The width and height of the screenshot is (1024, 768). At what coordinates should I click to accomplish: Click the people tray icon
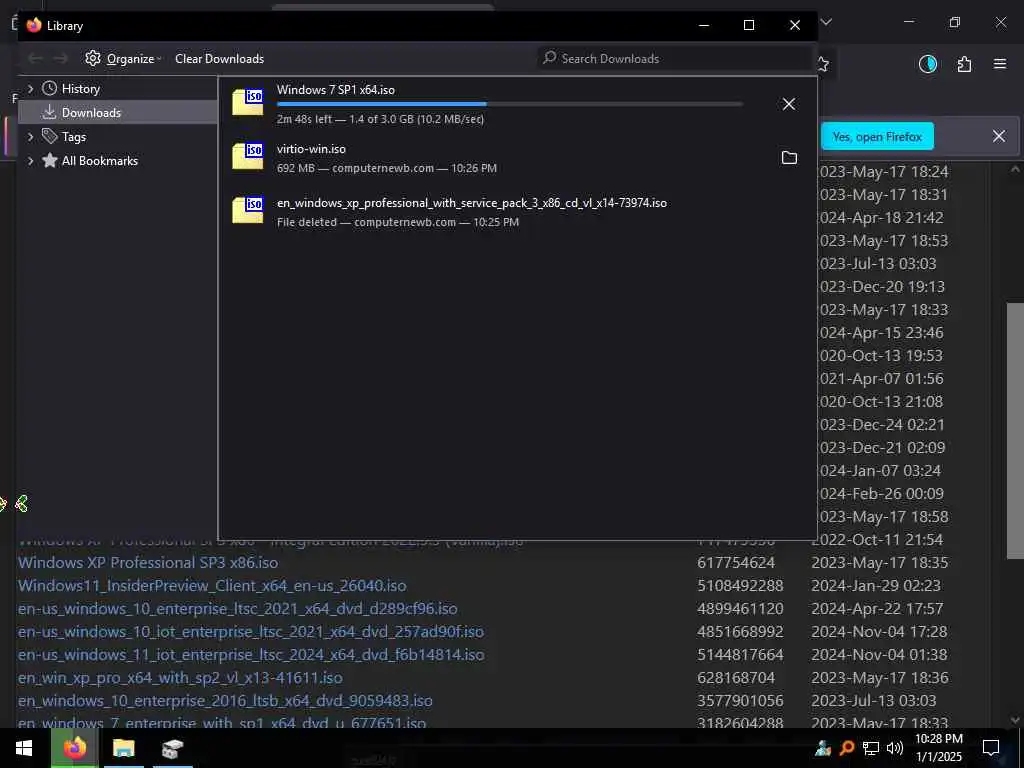(823, 748)
